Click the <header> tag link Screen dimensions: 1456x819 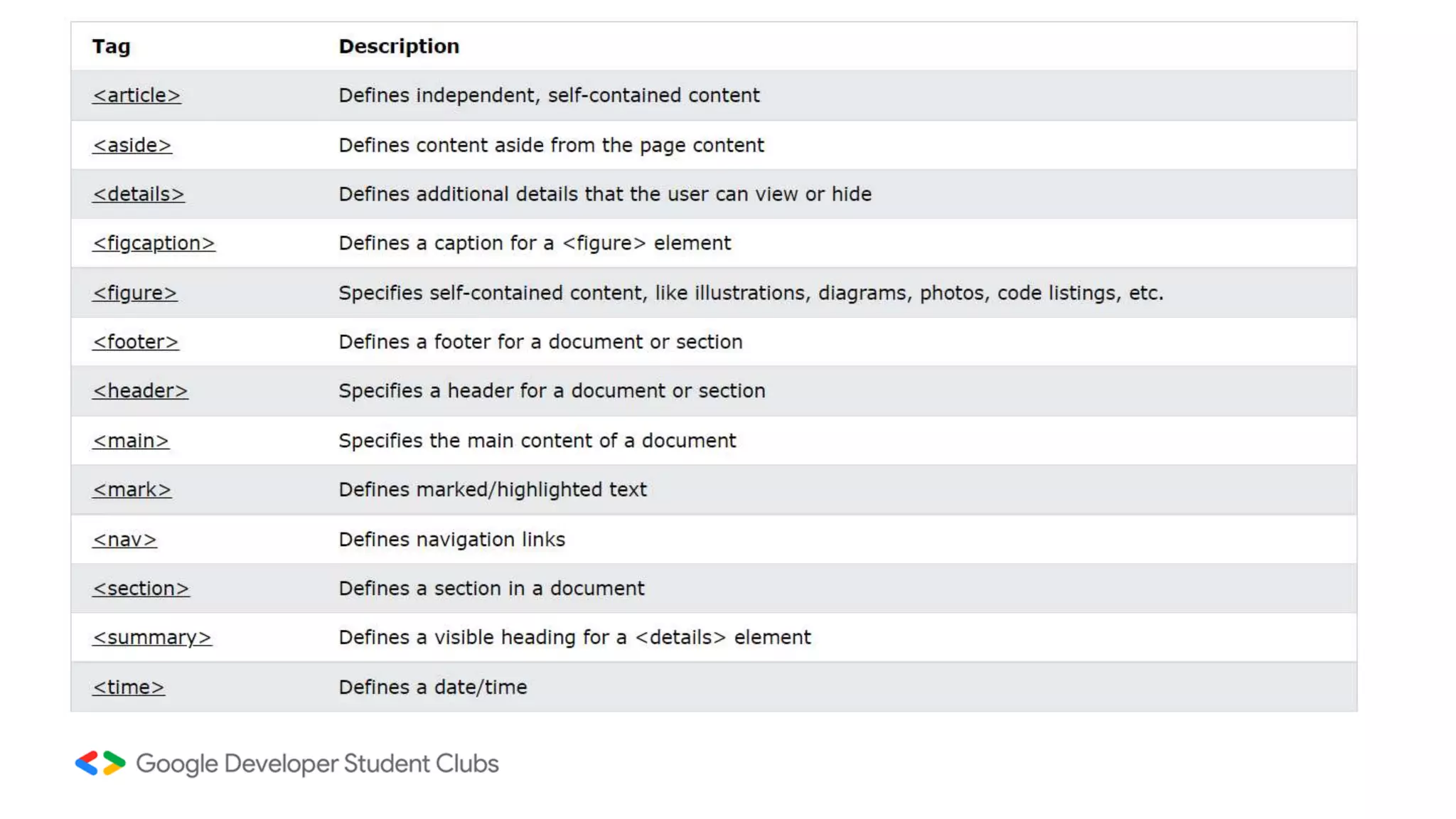coord(140,391)
